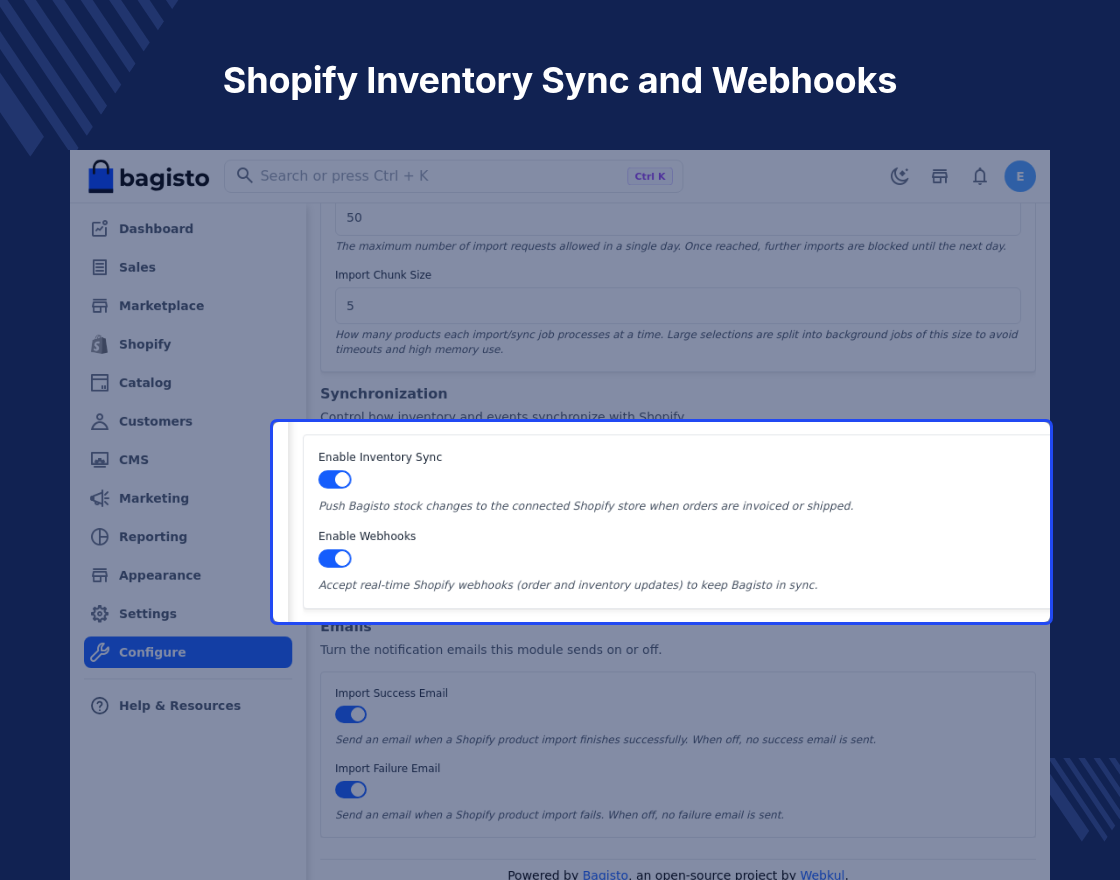Viewport: 1120px width, 880px height.
Task: Open CMS menu item
Action: click(179, 460)
